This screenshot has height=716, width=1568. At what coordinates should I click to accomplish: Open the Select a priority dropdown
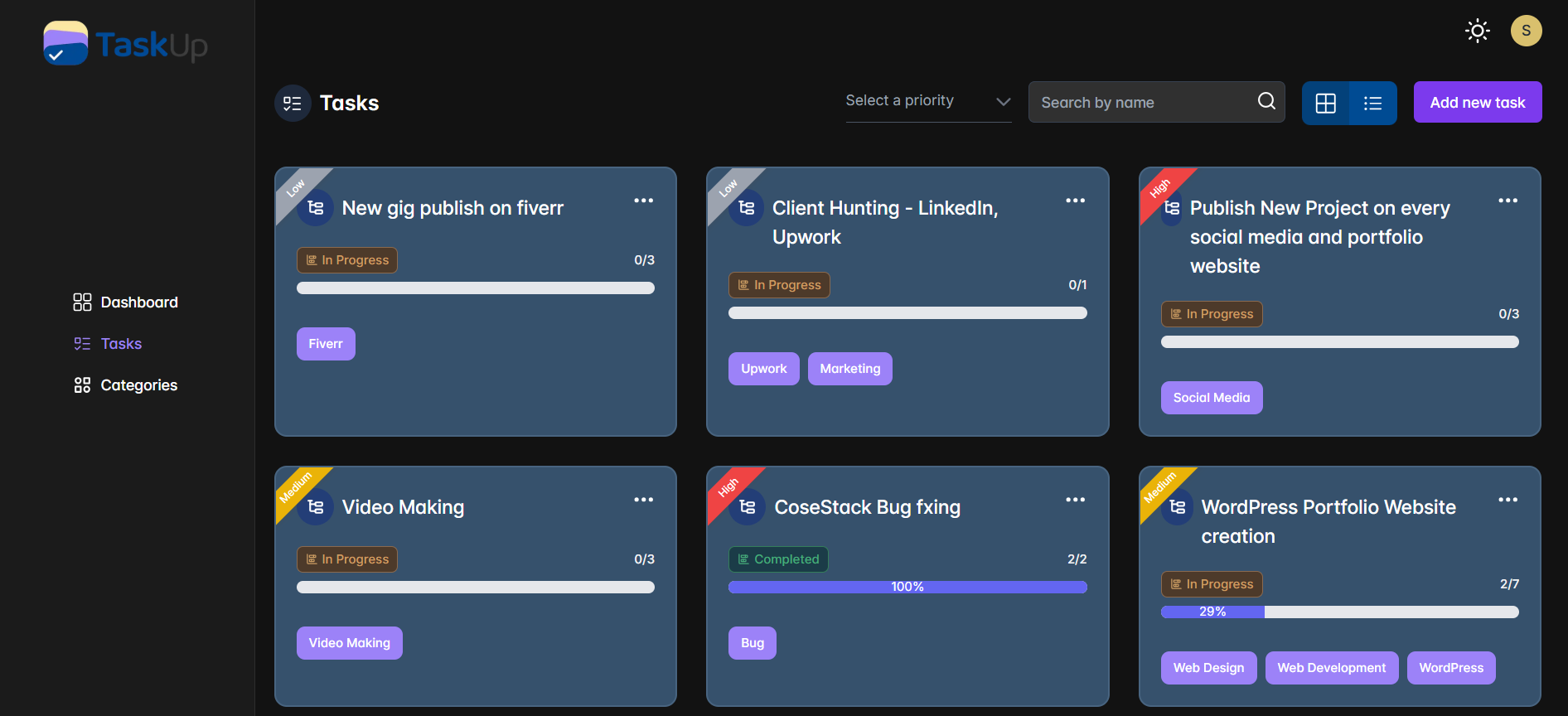point(928,101)
